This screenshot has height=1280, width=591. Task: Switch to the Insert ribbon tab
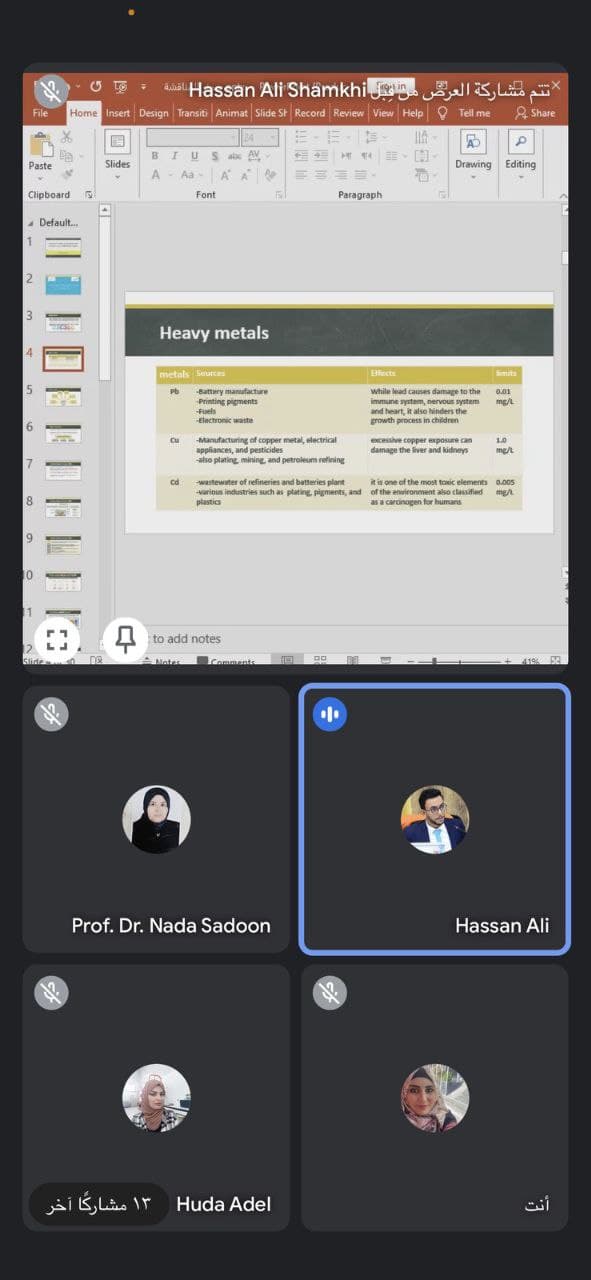[118, 113]
